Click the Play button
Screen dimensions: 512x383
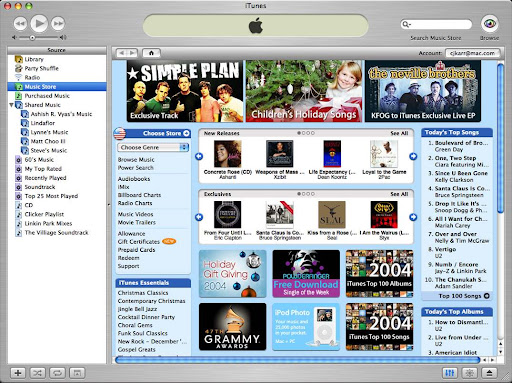coord(39,23)
